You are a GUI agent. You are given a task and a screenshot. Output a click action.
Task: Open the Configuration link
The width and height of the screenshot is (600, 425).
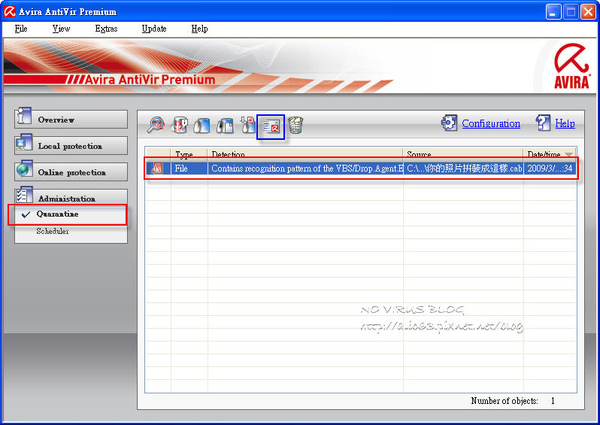click(491, 124)
